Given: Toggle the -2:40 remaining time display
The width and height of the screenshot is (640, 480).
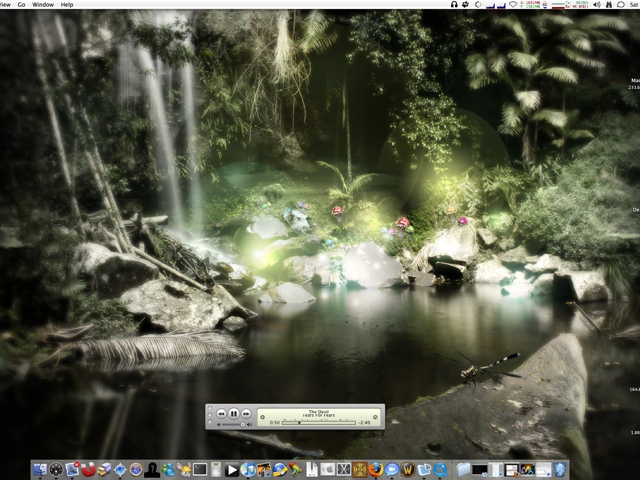Looking at the screenshot, I should 364,422.
